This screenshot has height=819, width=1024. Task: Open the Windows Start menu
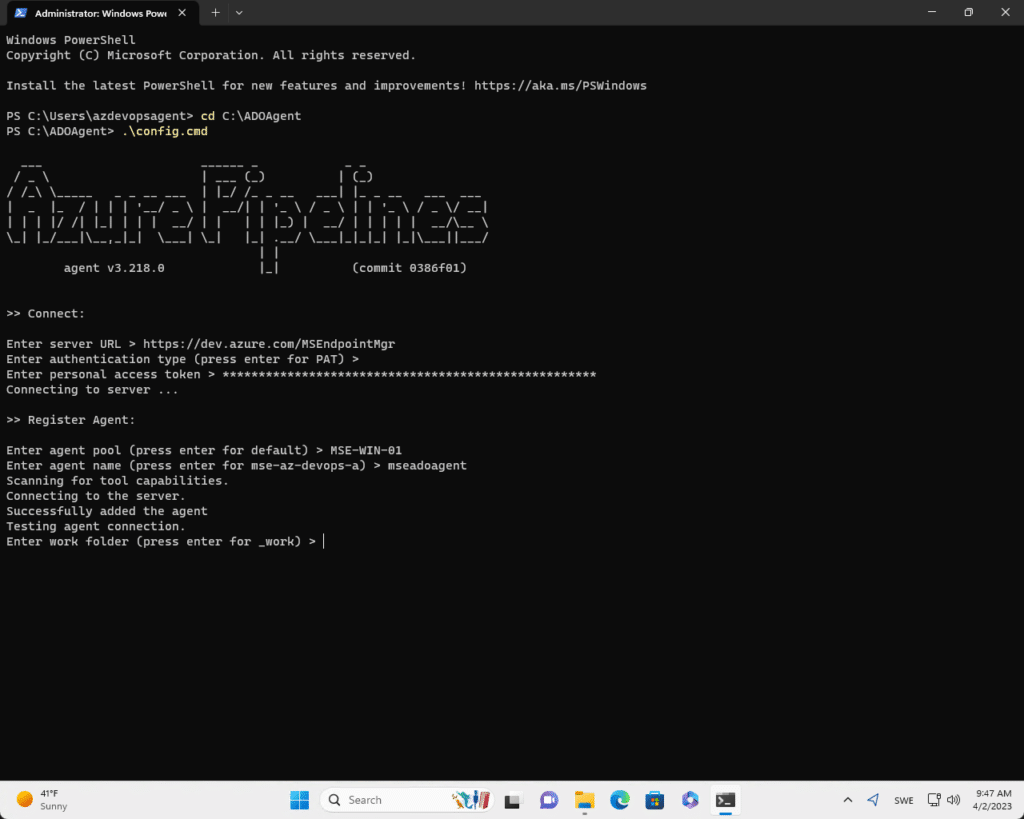[300, 800]
